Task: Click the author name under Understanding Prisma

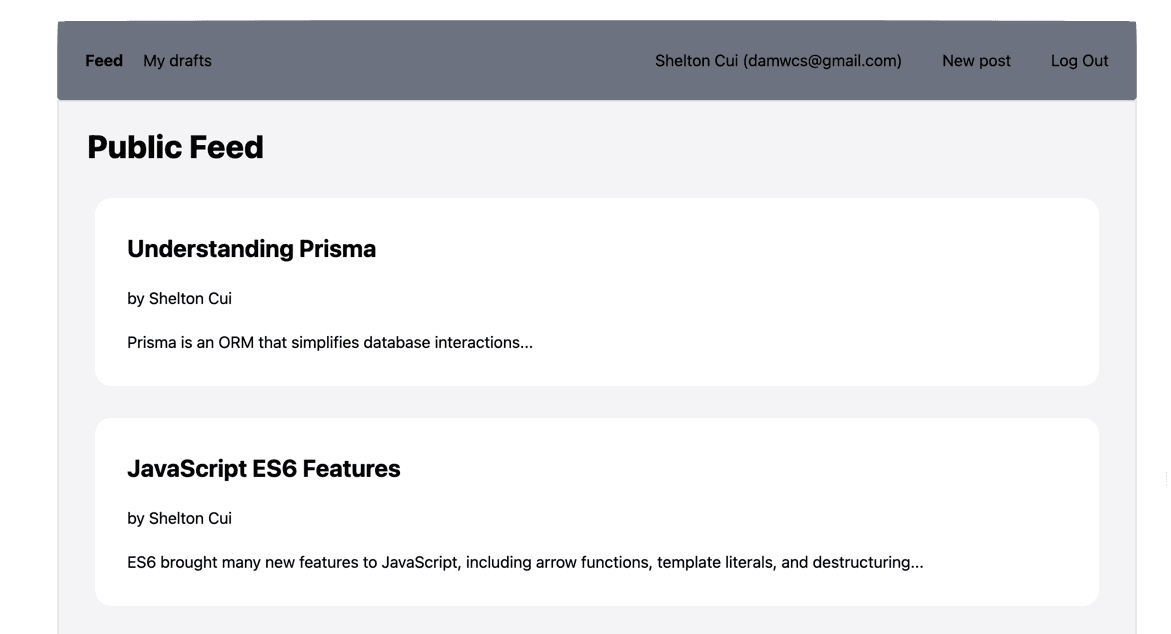Action: (x=179, y=298)
